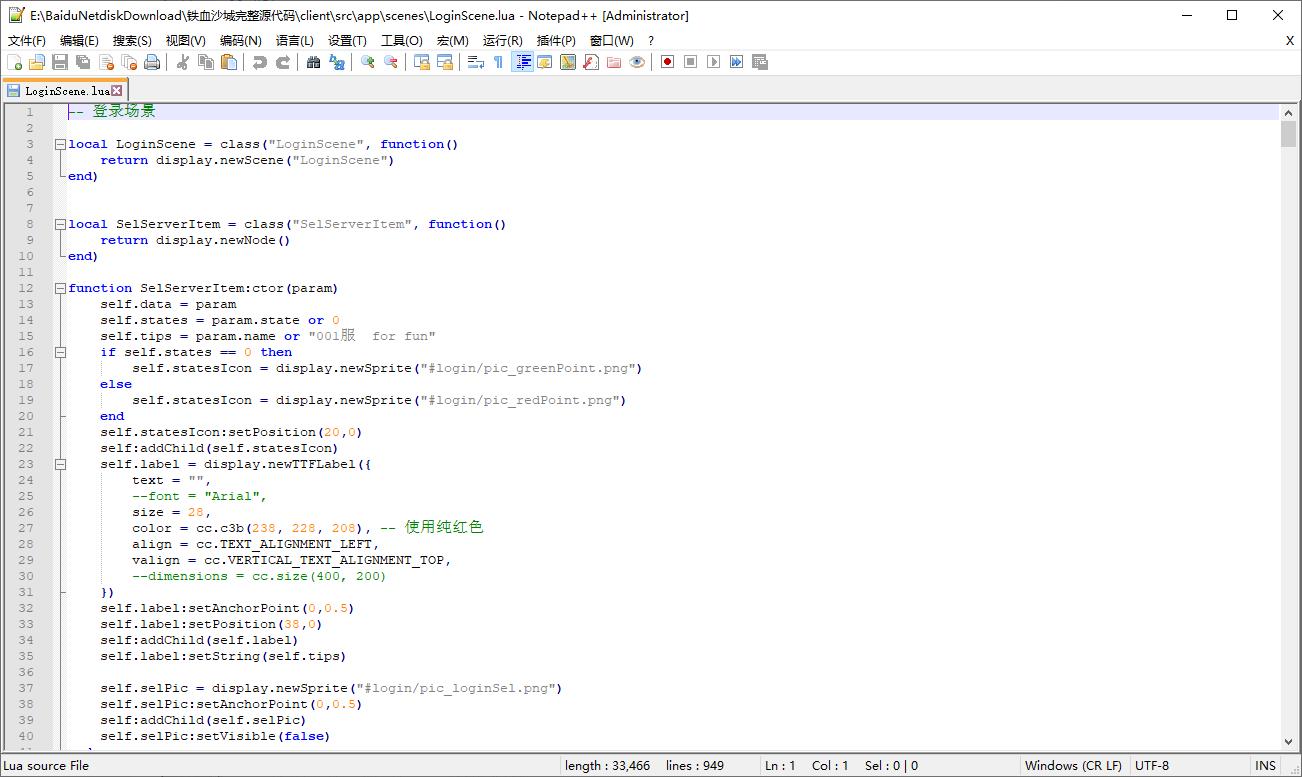Screen dimensions: 1302x777
Task: Click the Save file toolbar icon
Action: pyautogui.click(x=60, y=62)
